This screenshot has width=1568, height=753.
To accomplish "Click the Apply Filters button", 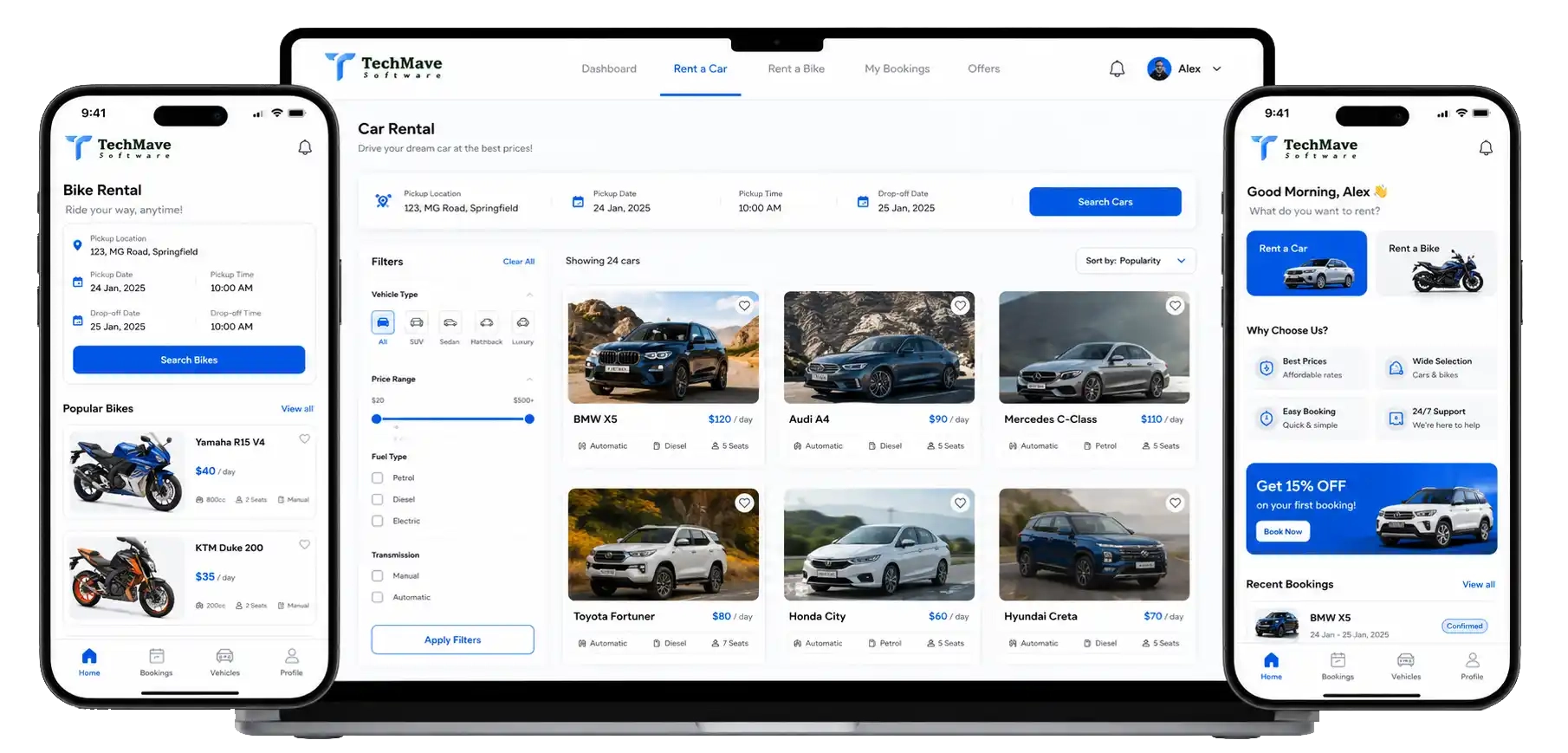I will pos(452,639).
